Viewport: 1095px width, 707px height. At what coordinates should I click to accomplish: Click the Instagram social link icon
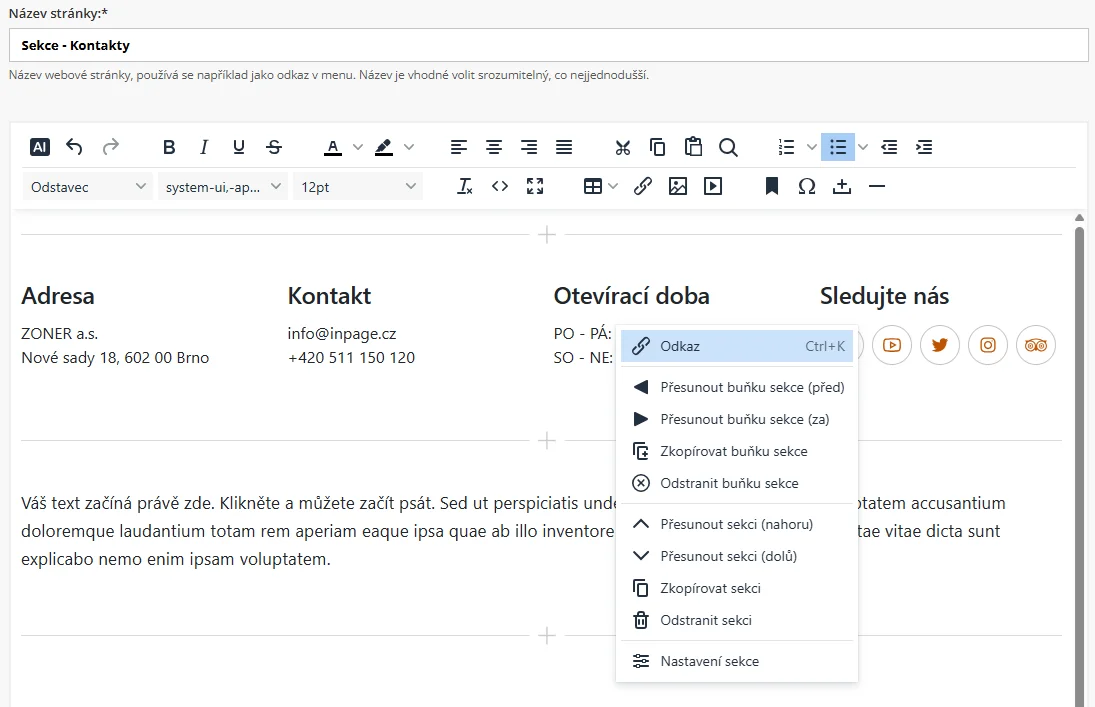[x=988, y=345]
